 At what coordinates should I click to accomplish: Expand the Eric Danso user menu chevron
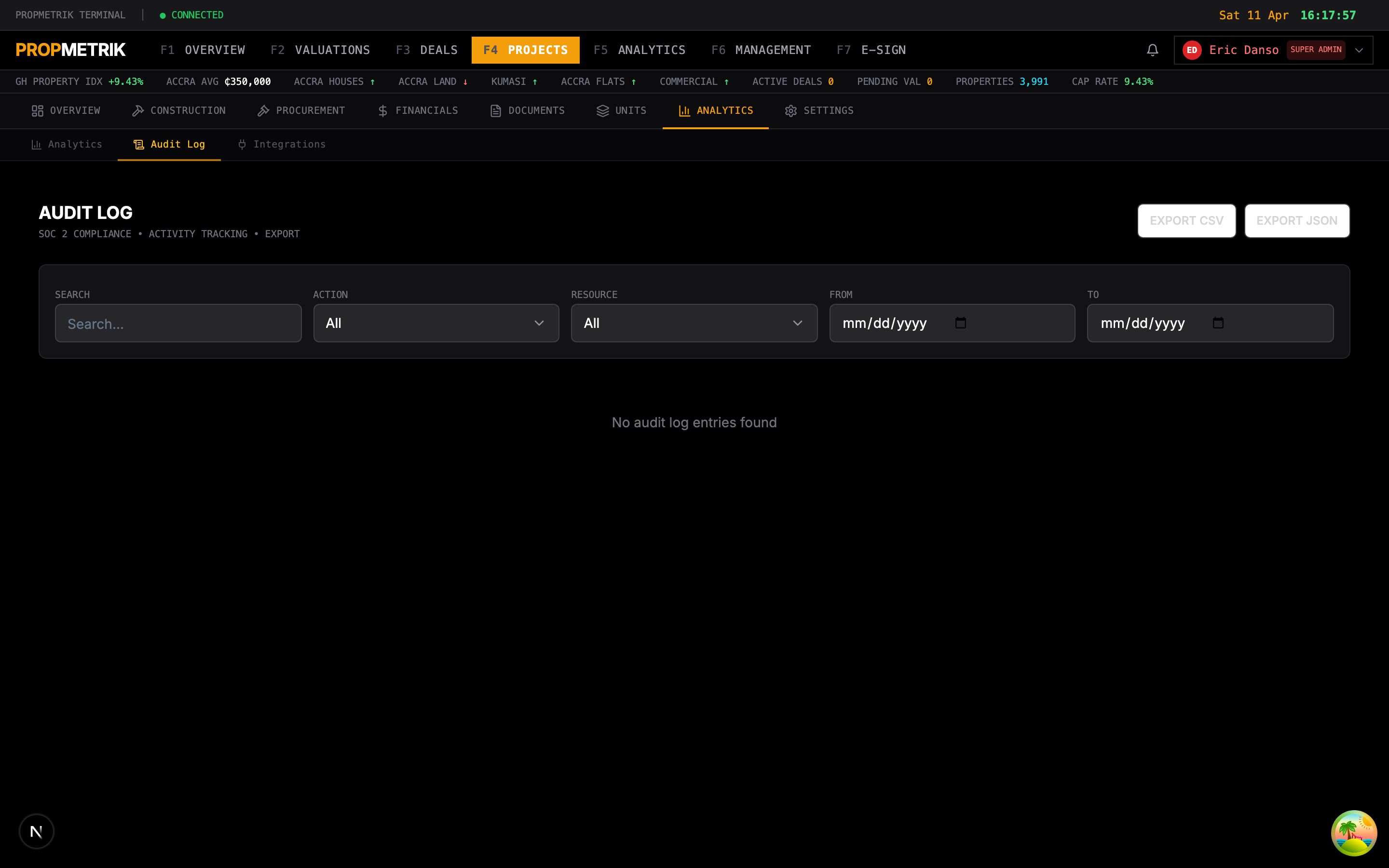tap(1359, 50)
